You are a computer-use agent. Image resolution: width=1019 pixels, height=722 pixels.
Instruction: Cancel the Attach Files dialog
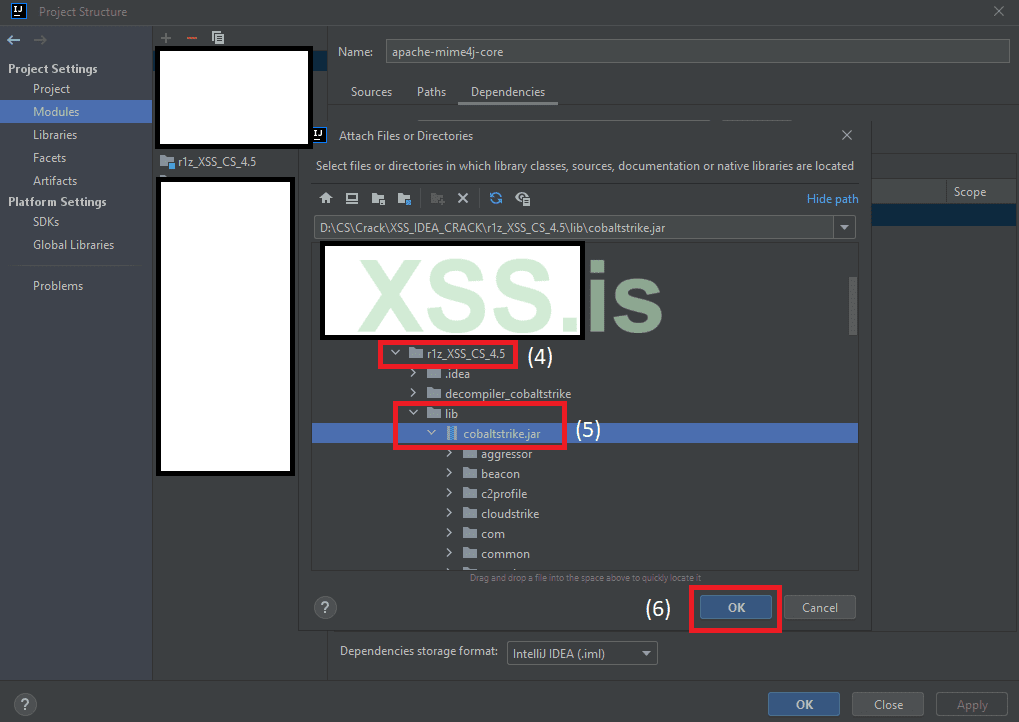point(819,608)
